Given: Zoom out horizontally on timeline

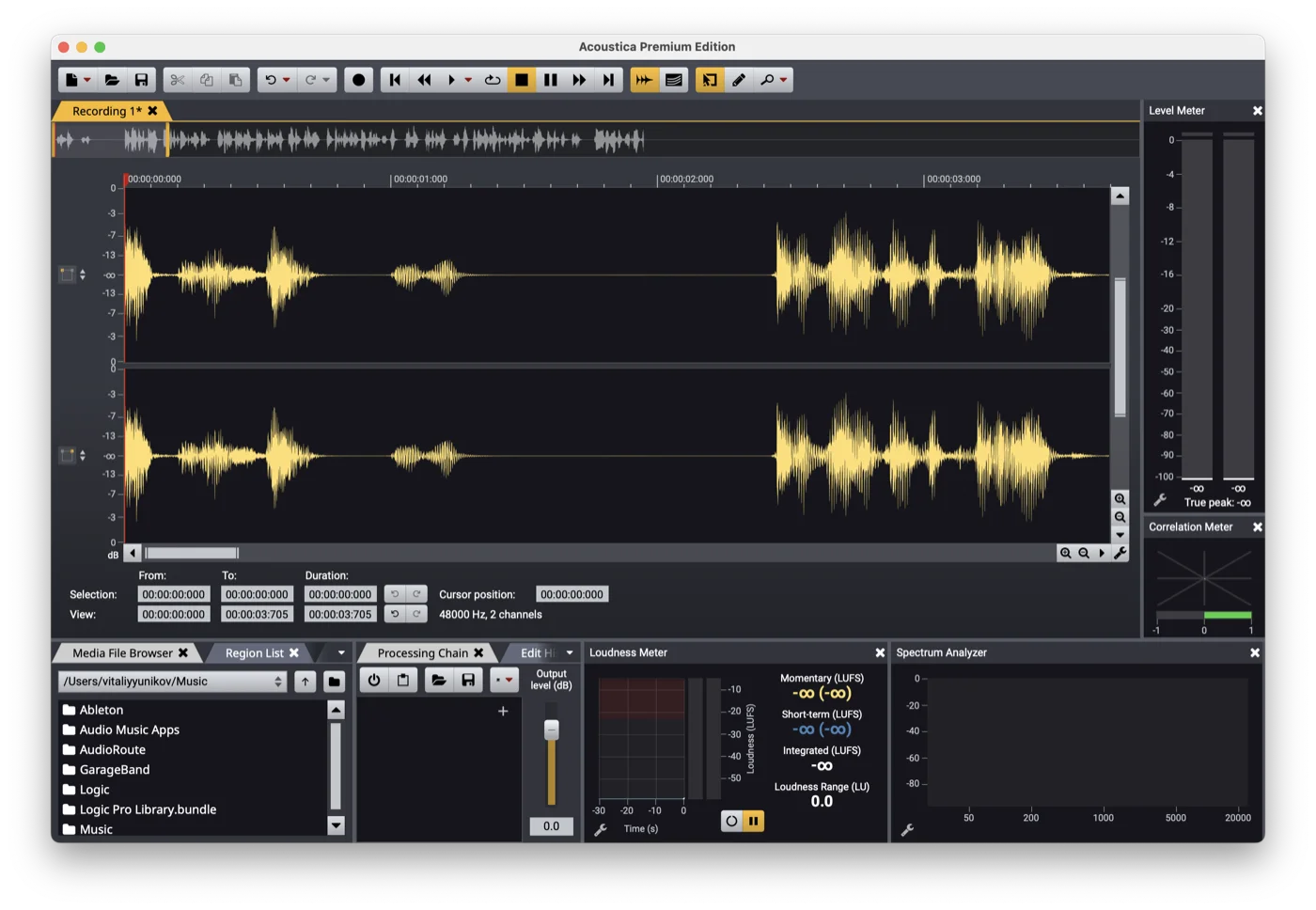Looking at the screenshot, I should point(1084,553).
